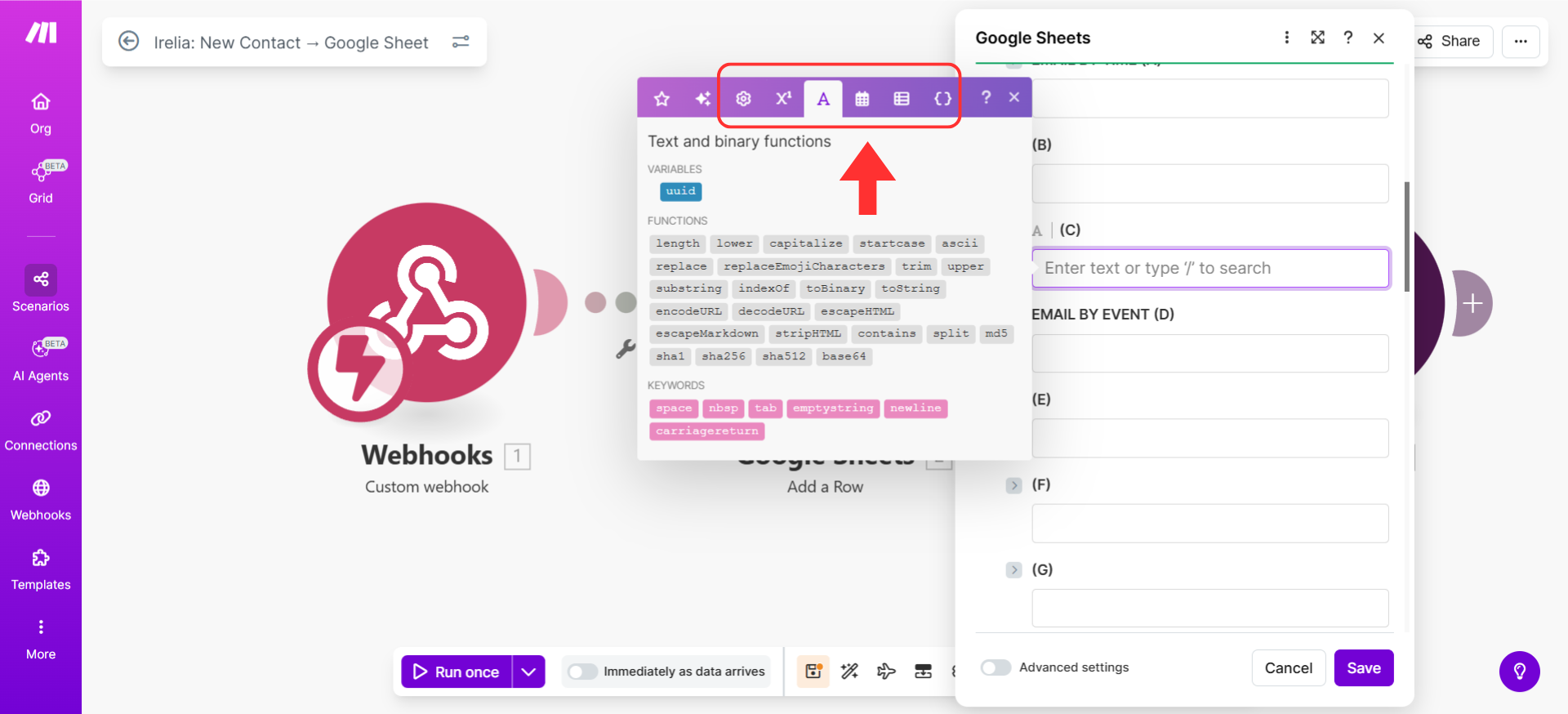Click the EMAIL BY EVENT (D) field
This screenshot has height=714, width=1568.
point(1210,354)
